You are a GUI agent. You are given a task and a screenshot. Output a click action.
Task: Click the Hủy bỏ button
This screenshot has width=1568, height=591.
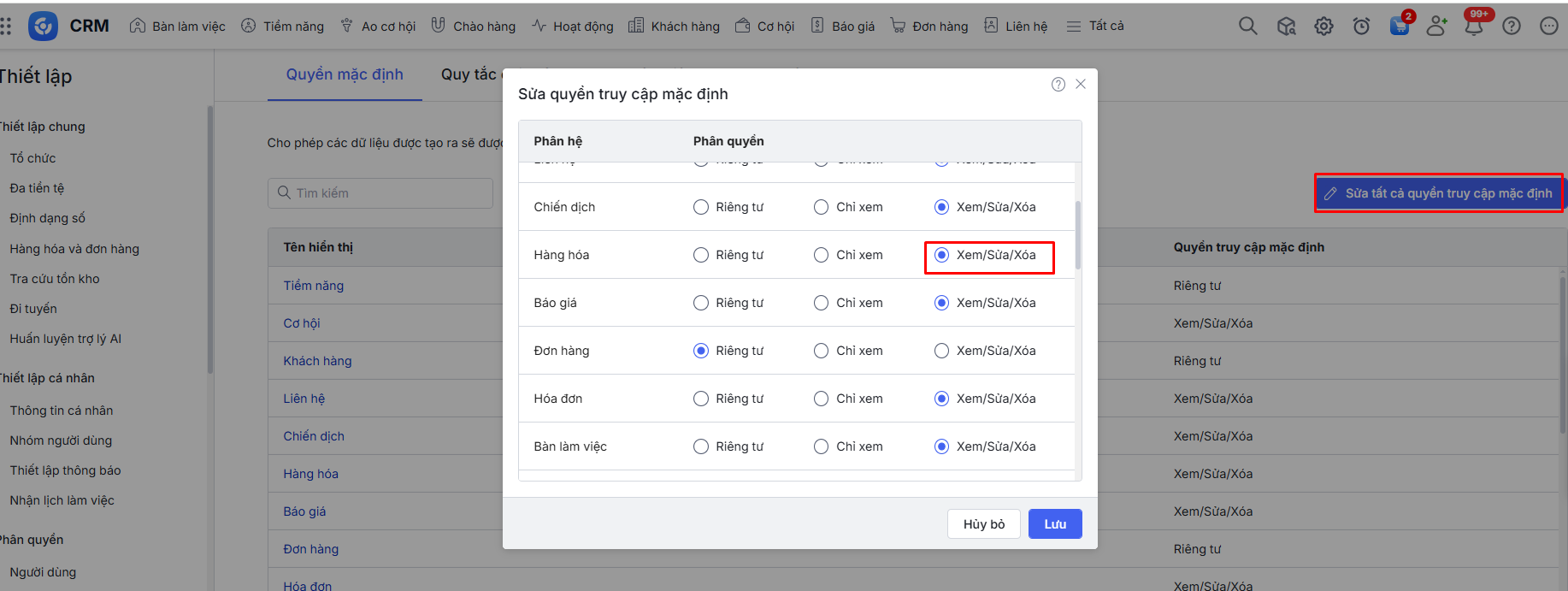pos(983,524)
